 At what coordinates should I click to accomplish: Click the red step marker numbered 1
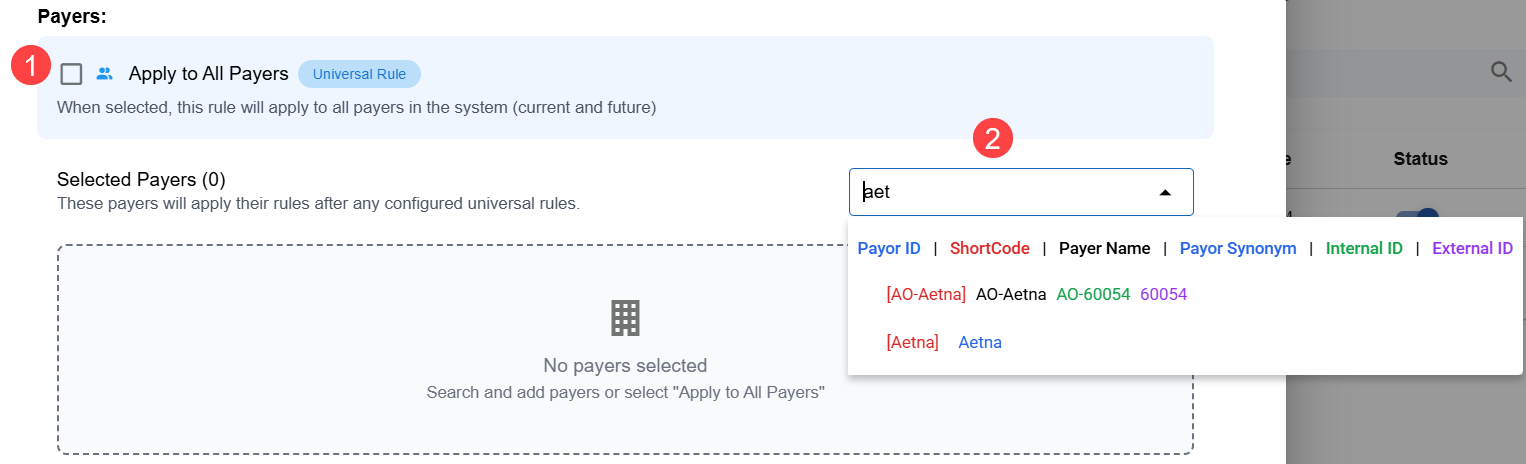30,67
